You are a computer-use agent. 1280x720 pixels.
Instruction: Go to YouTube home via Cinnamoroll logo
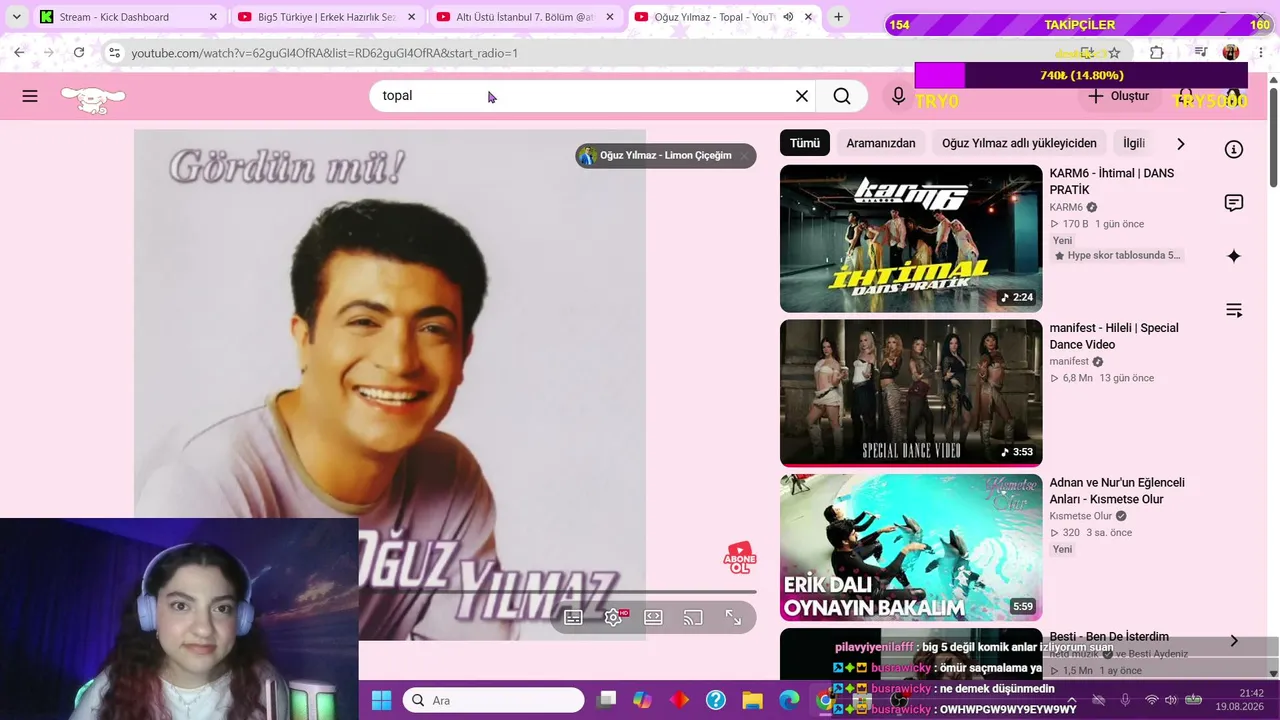(x=93, y=98)
